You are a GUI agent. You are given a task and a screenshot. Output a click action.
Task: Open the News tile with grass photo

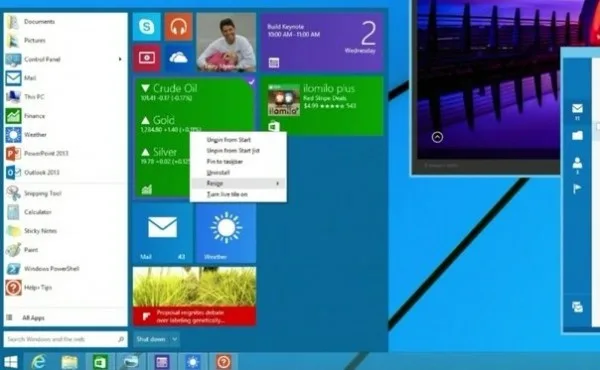coord(194,296)
